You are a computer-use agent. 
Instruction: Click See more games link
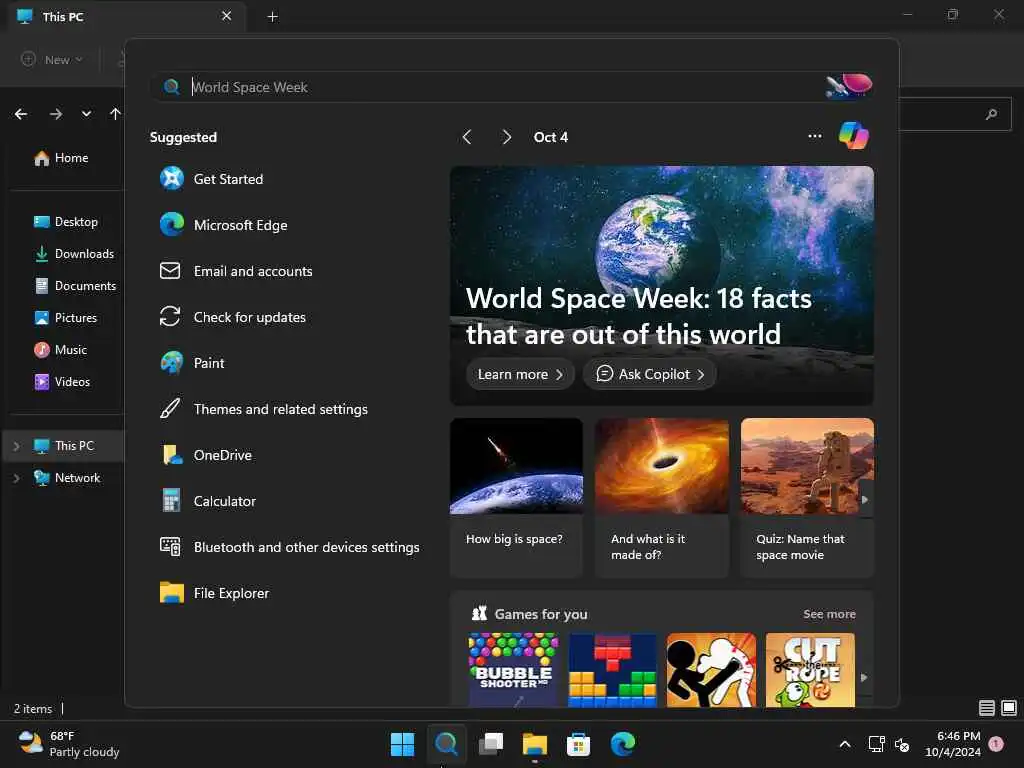[829, 614]
